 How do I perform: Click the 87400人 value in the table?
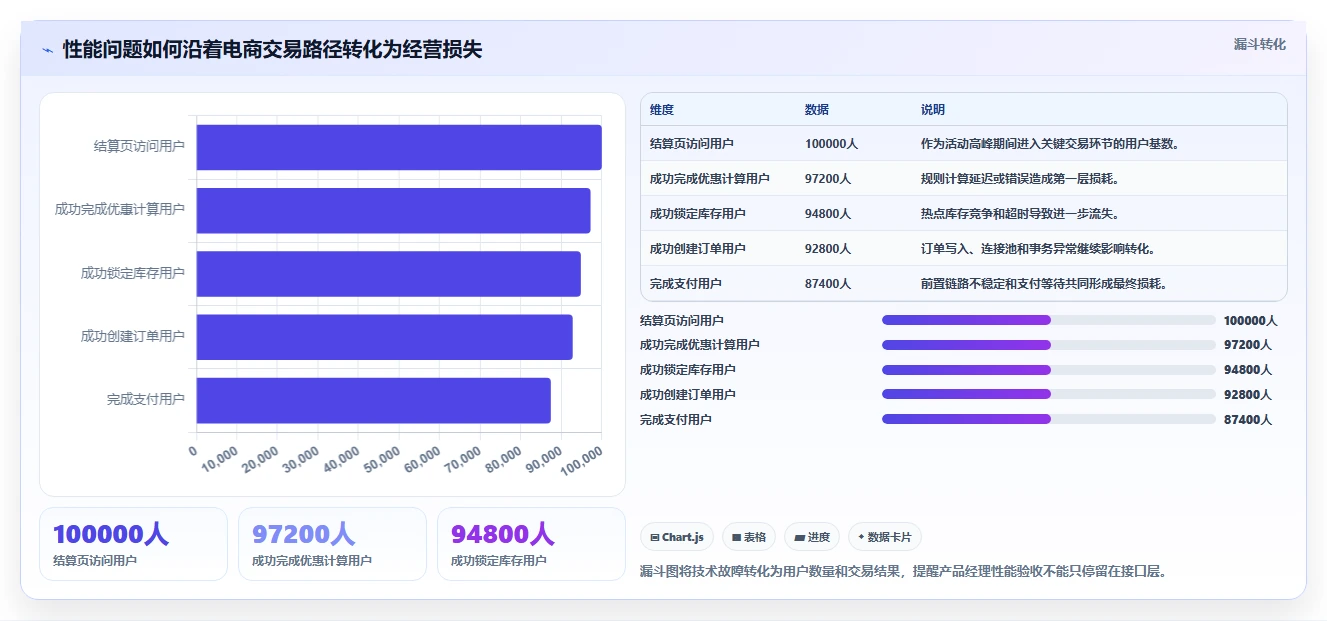coord(828,284)
